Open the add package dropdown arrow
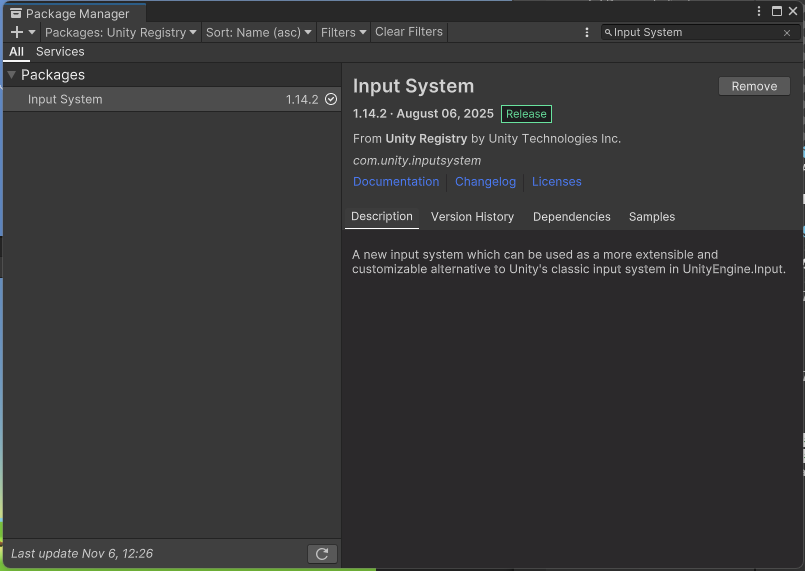805x571 pixels. [32, 32]
